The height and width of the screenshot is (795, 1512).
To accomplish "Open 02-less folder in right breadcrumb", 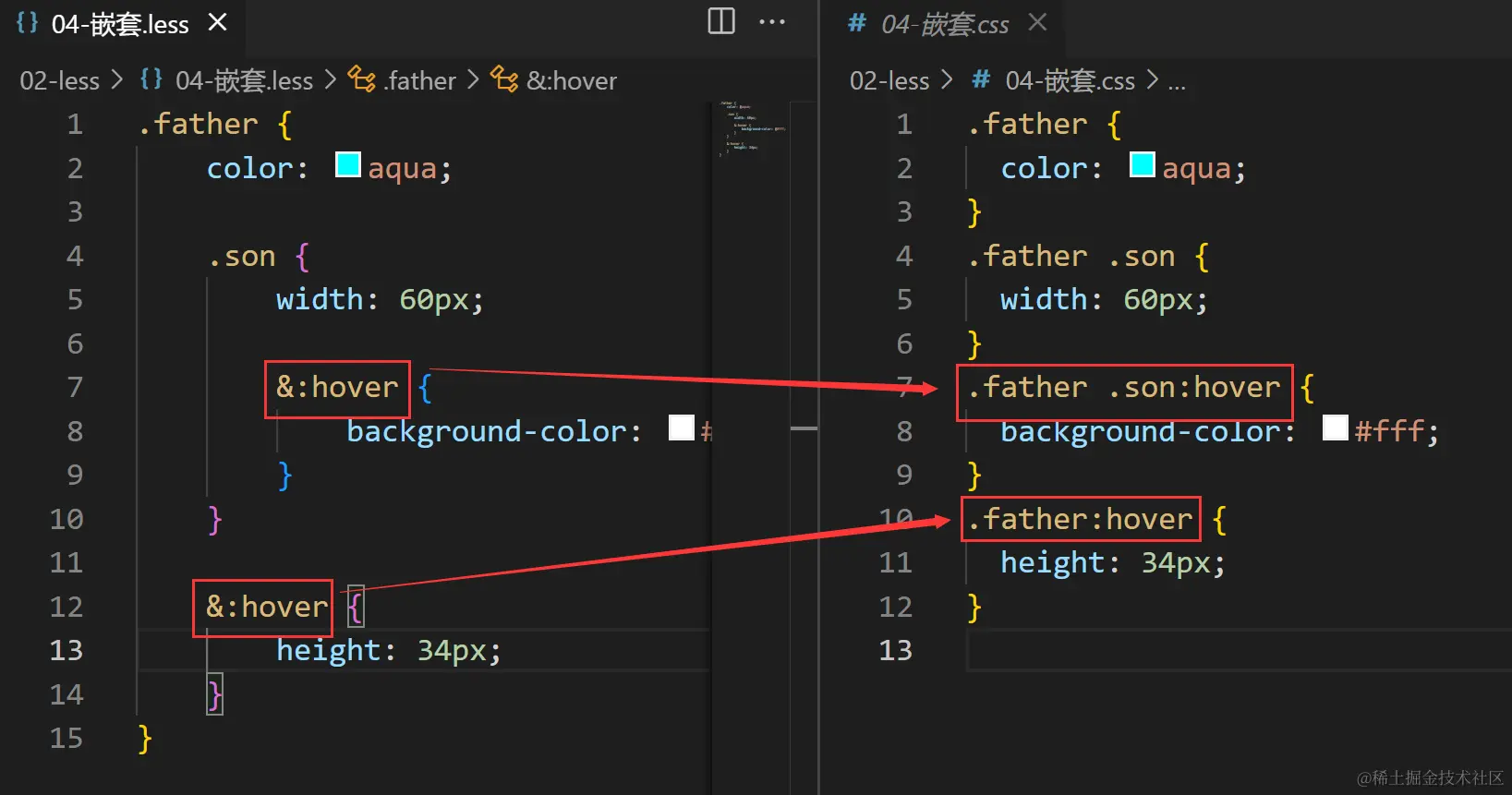I will (x=889, y=81).
